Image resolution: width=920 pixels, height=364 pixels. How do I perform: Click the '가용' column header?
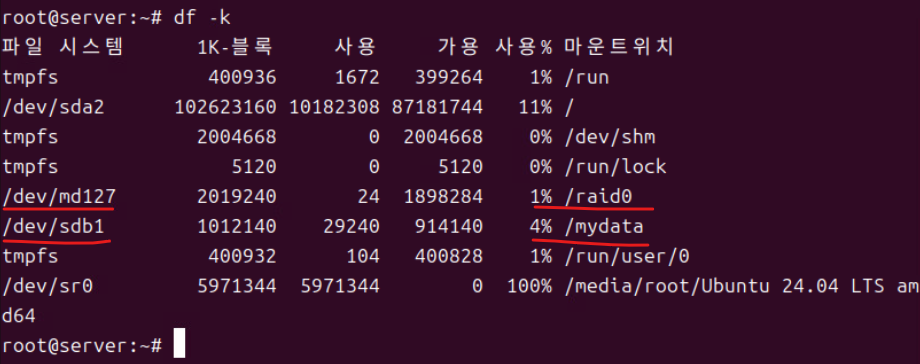click(459, 48)
